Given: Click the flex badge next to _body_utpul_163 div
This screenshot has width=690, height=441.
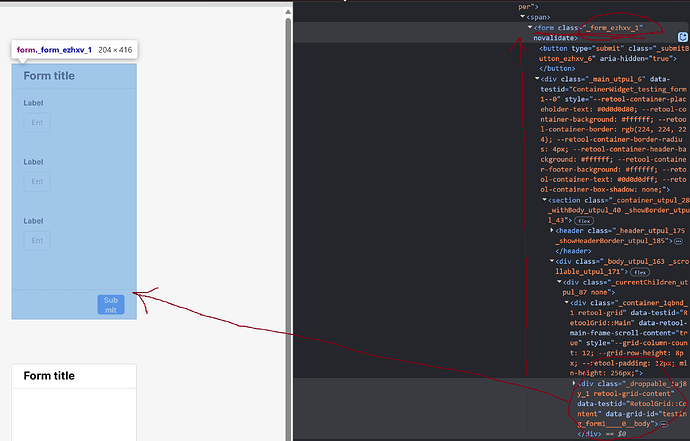Looking at the screenshot, I should (x=640, y=272).
